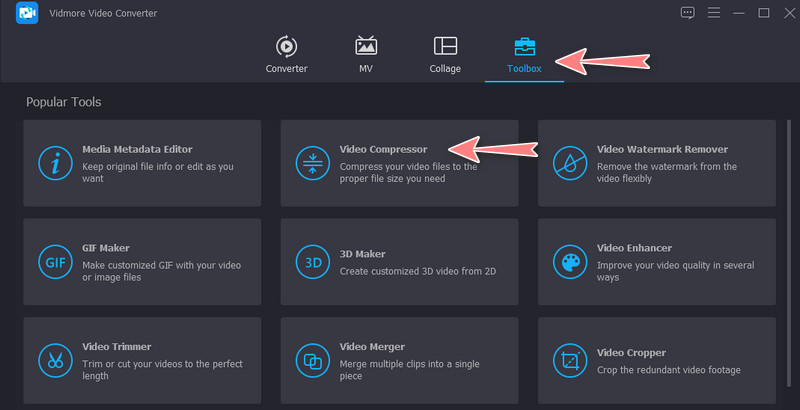Launch the Video Trimmer tool card

142,360
